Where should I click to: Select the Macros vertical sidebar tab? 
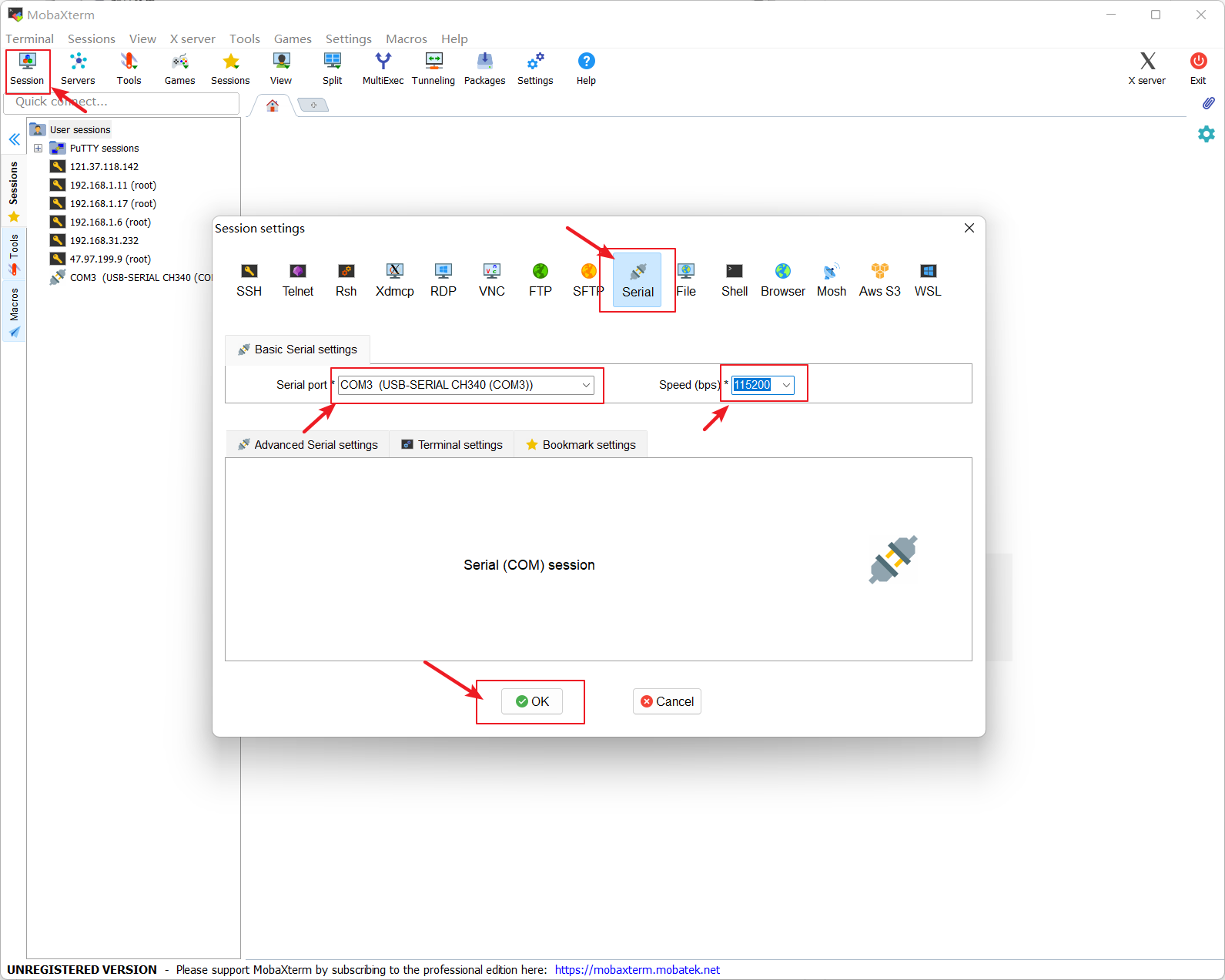(x=14, y=312)
